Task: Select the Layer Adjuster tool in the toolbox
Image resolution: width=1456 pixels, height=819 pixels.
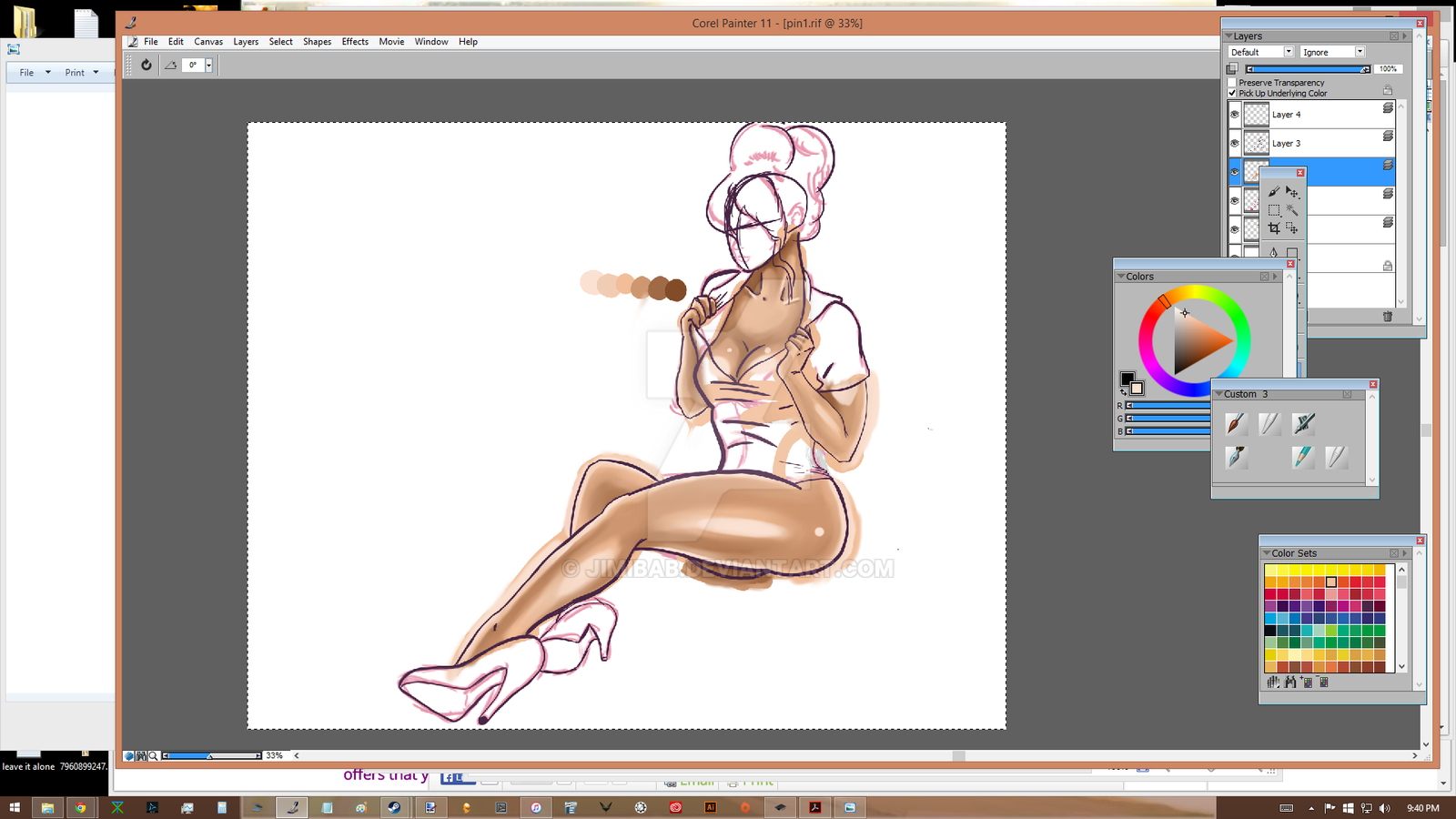Action: point(1292,192)
